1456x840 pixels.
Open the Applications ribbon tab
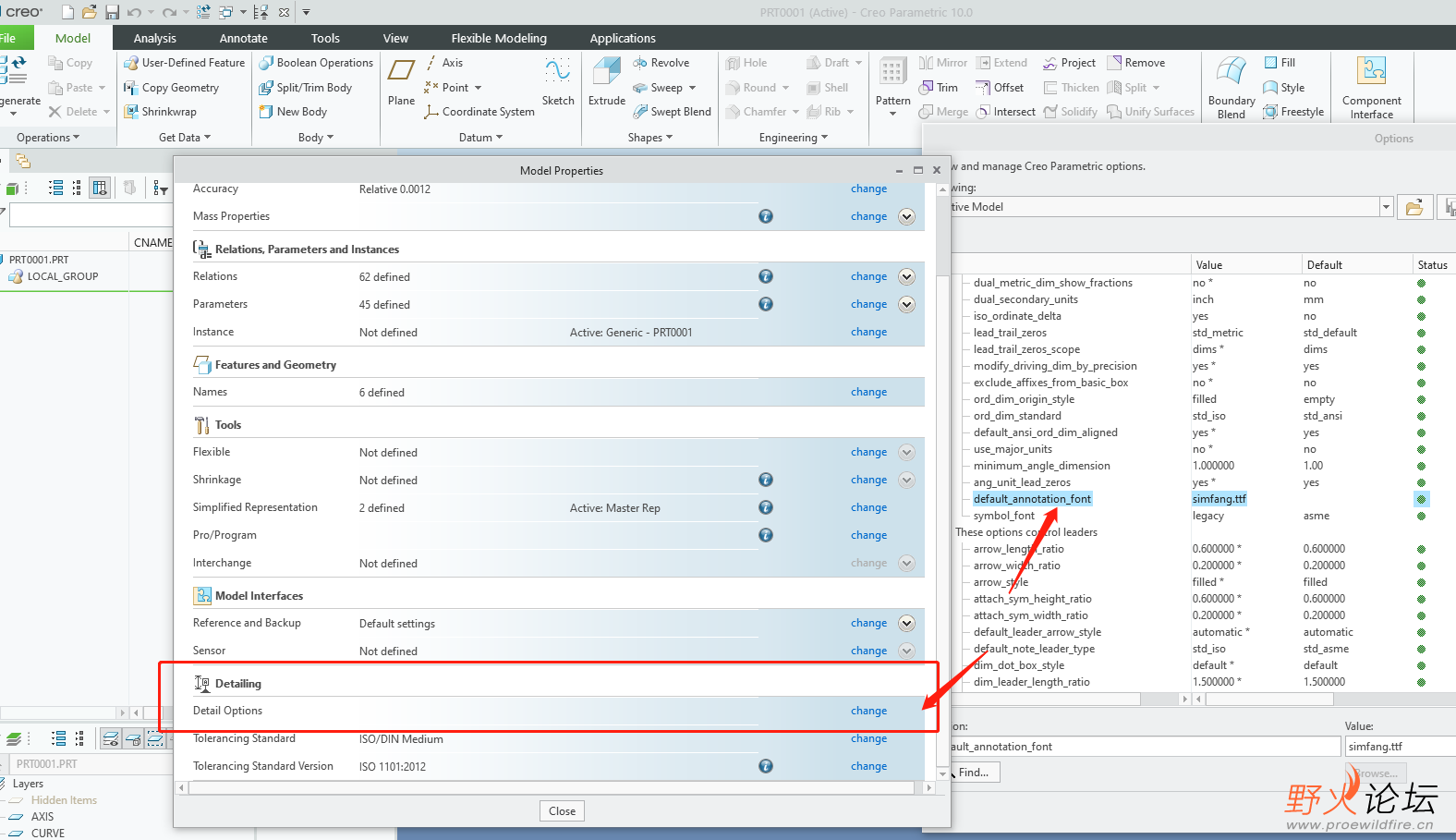[623, 38]
